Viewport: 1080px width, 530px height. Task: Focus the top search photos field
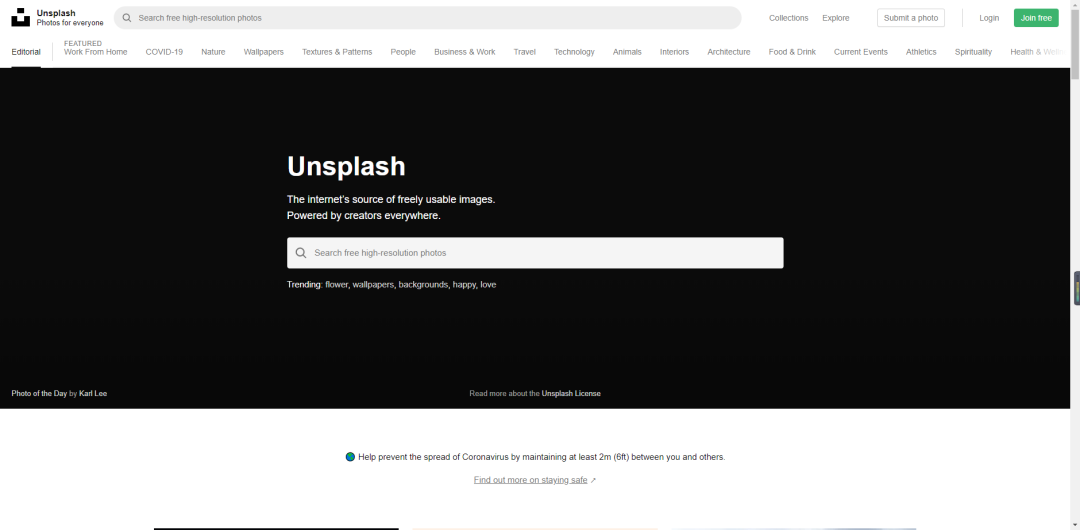click(x=427, y=18)
